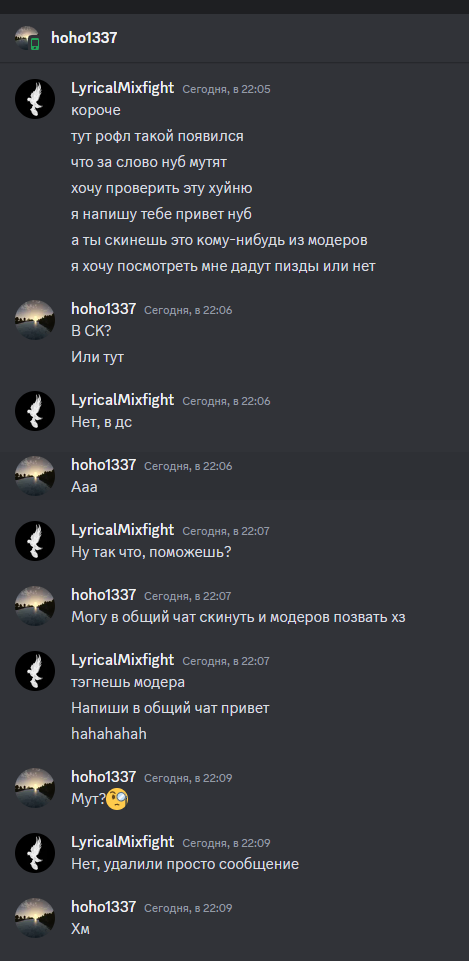Open LyricalMixfight avatar at 22:05 message
The image size is (469, 961).
tap(35, 99)
